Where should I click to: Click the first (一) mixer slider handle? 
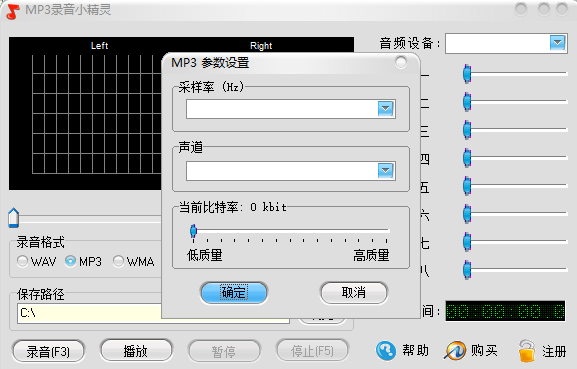[x=467, y=74]
